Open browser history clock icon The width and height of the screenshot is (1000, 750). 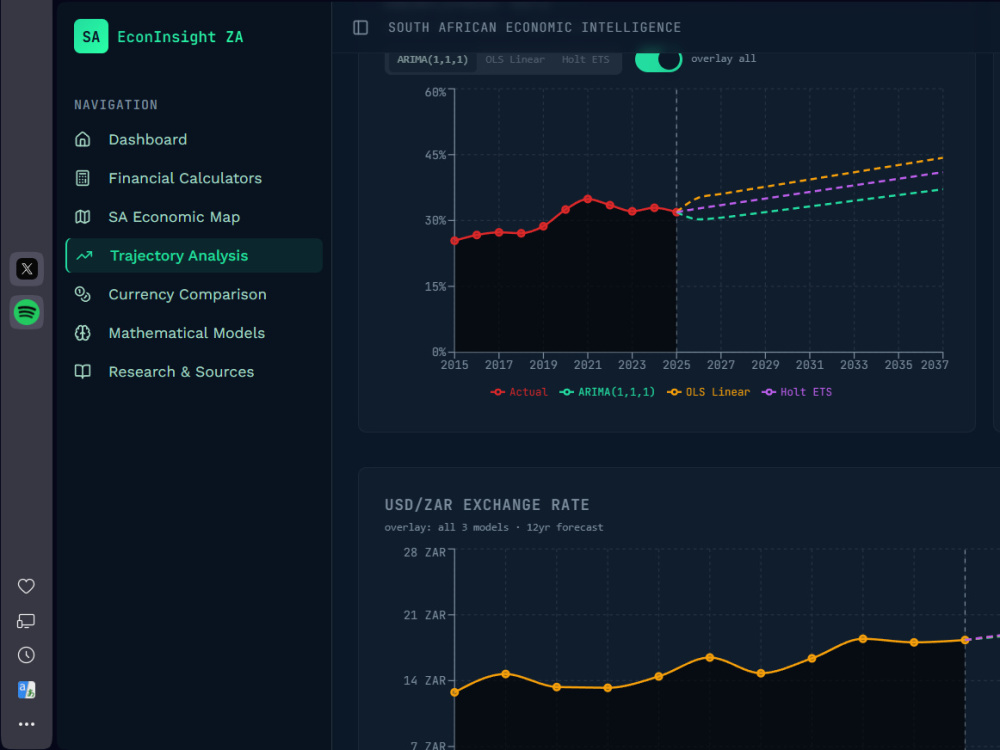26,655
